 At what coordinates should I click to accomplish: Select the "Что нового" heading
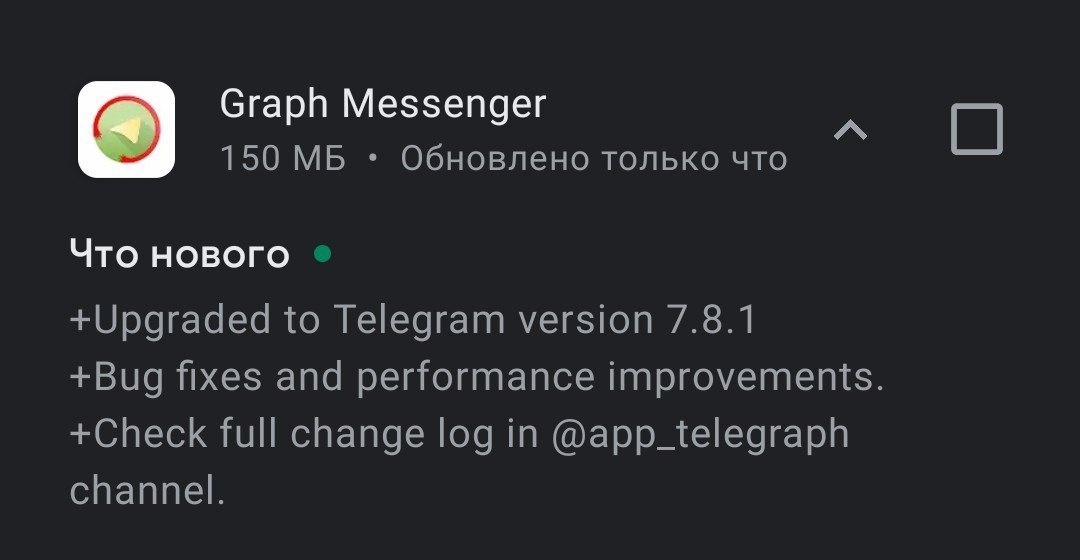(x=180, y=254)
